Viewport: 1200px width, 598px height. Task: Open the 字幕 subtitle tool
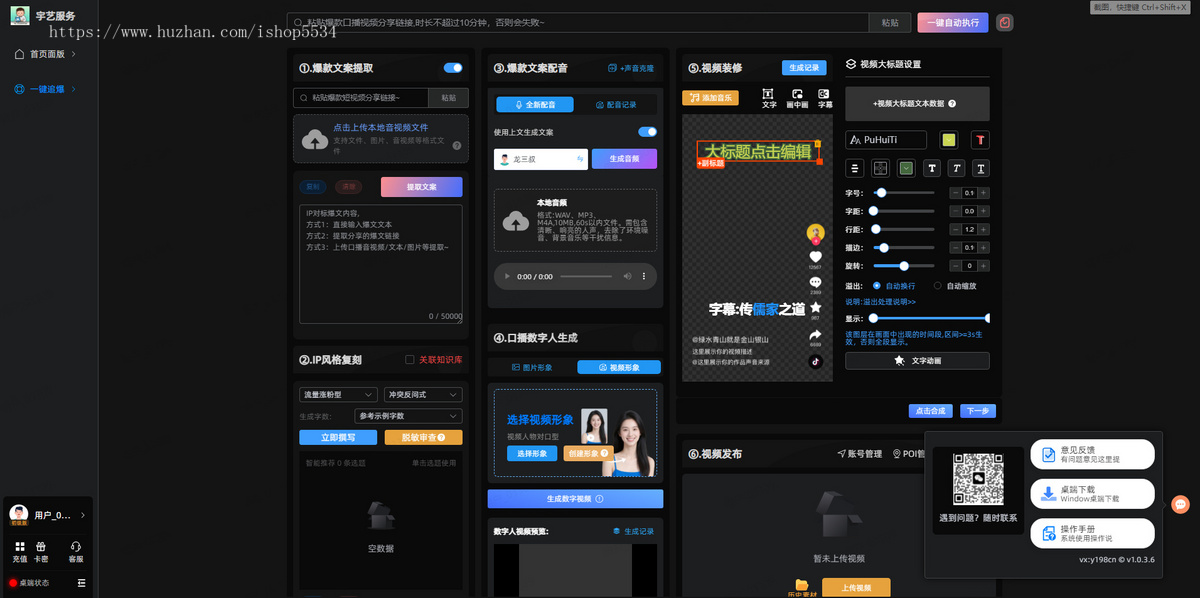(824, 98)
